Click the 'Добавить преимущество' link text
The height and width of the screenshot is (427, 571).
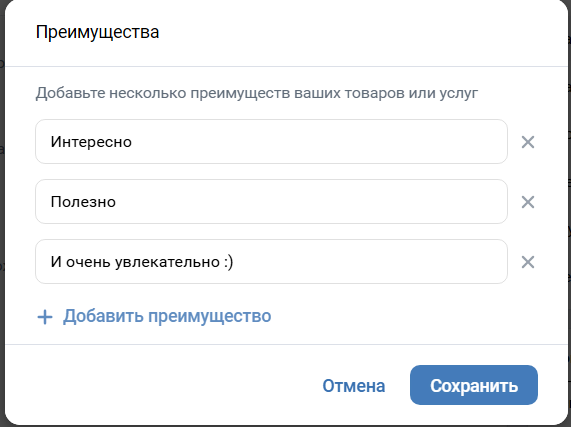pos(167,316)
